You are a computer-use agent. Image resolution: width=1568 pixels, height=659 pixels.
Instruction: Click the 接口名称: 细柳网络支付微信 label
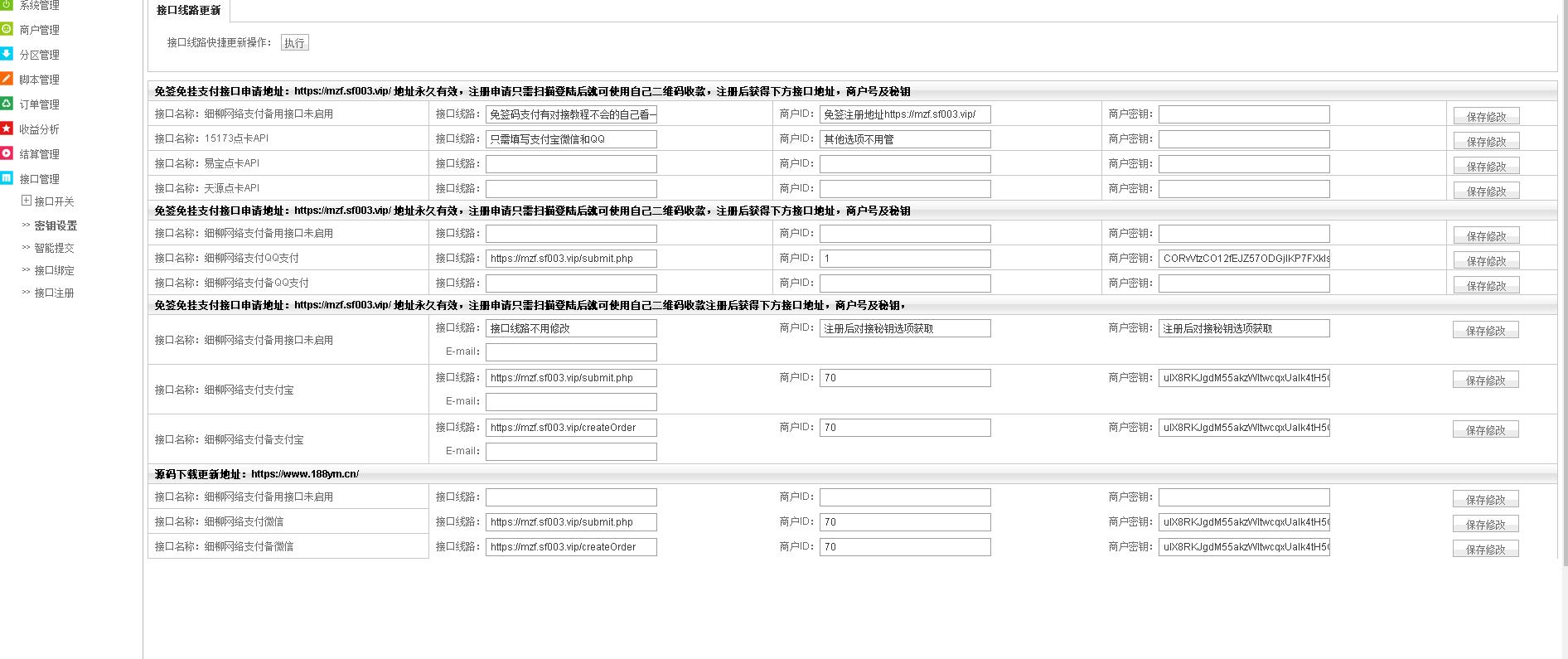[x=219, y=521]
